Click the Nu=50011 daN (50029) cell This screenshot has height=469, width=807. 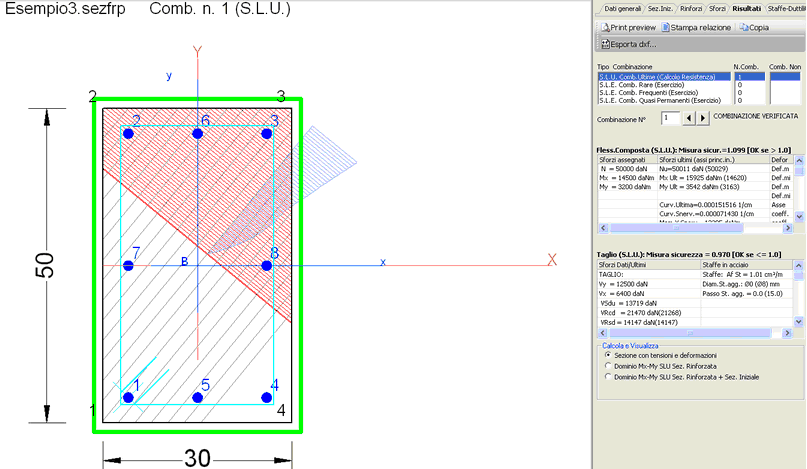[x=713, y=169]
